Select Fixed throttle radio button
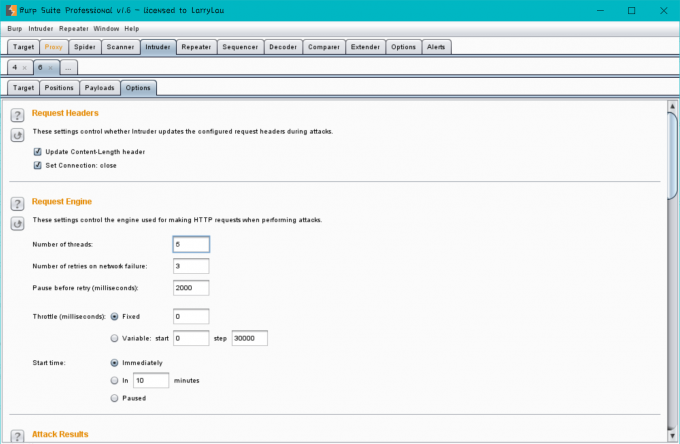The width and height of the screenshot is (680, 444). click(x=114, y=317)
